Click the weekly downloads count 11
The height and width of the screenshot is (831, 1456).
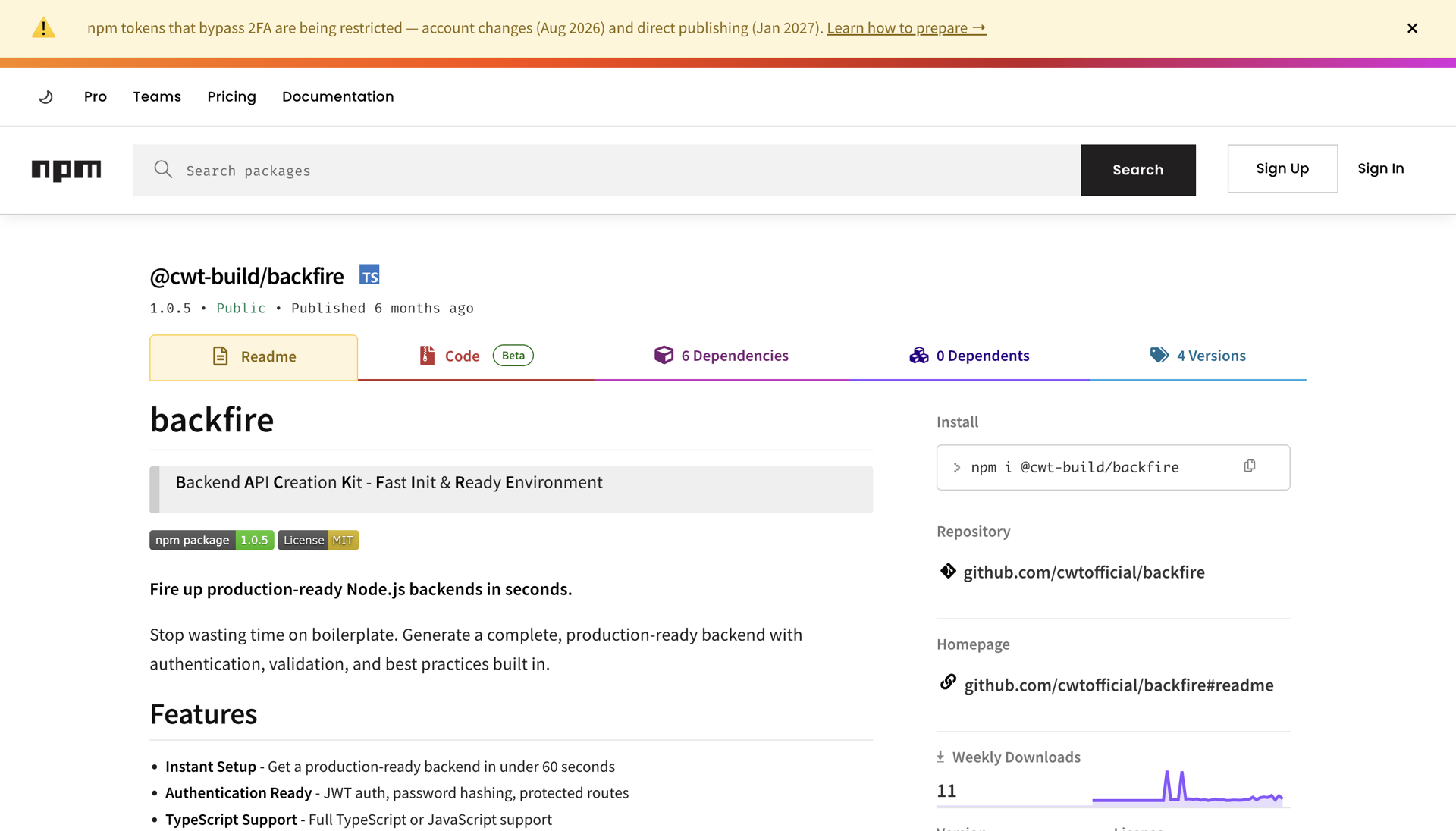click(x=946, y=791)
